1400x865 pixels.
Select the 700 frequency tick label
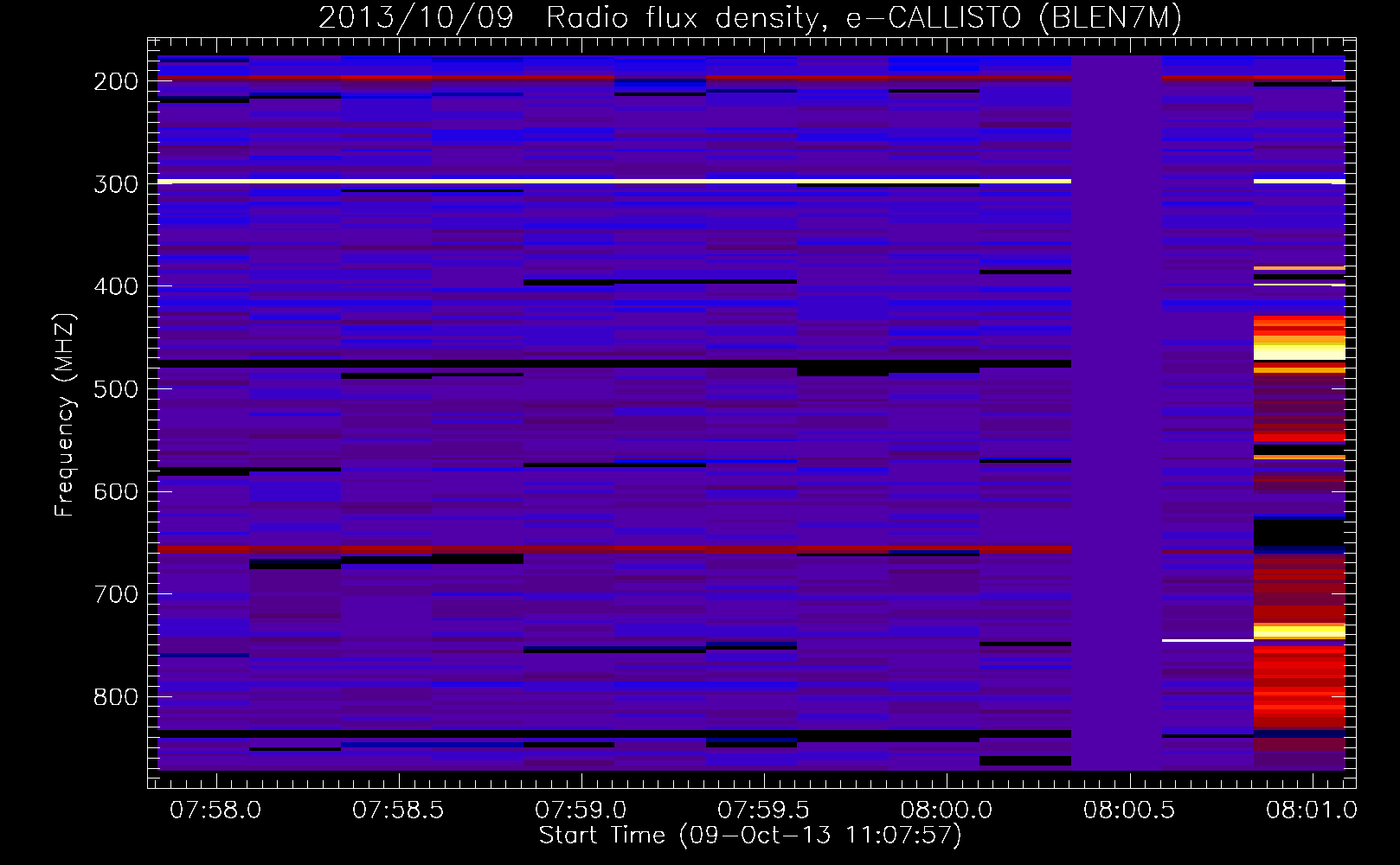pyautogui.click(x=116, y=594)
